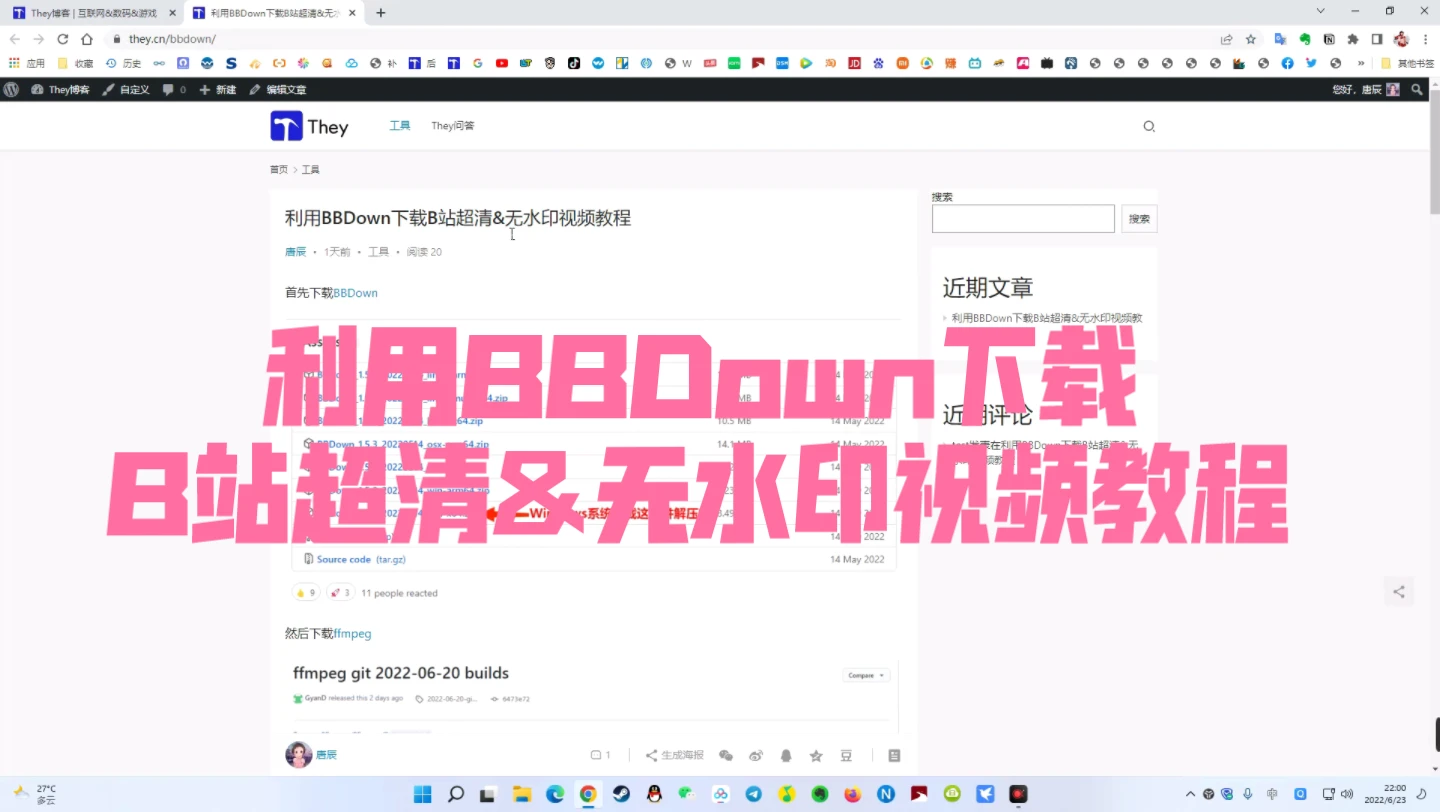Screen dimensions: 1440x812
Task: Open the Source code (tar.gz) link
Action: click(361, 559)
